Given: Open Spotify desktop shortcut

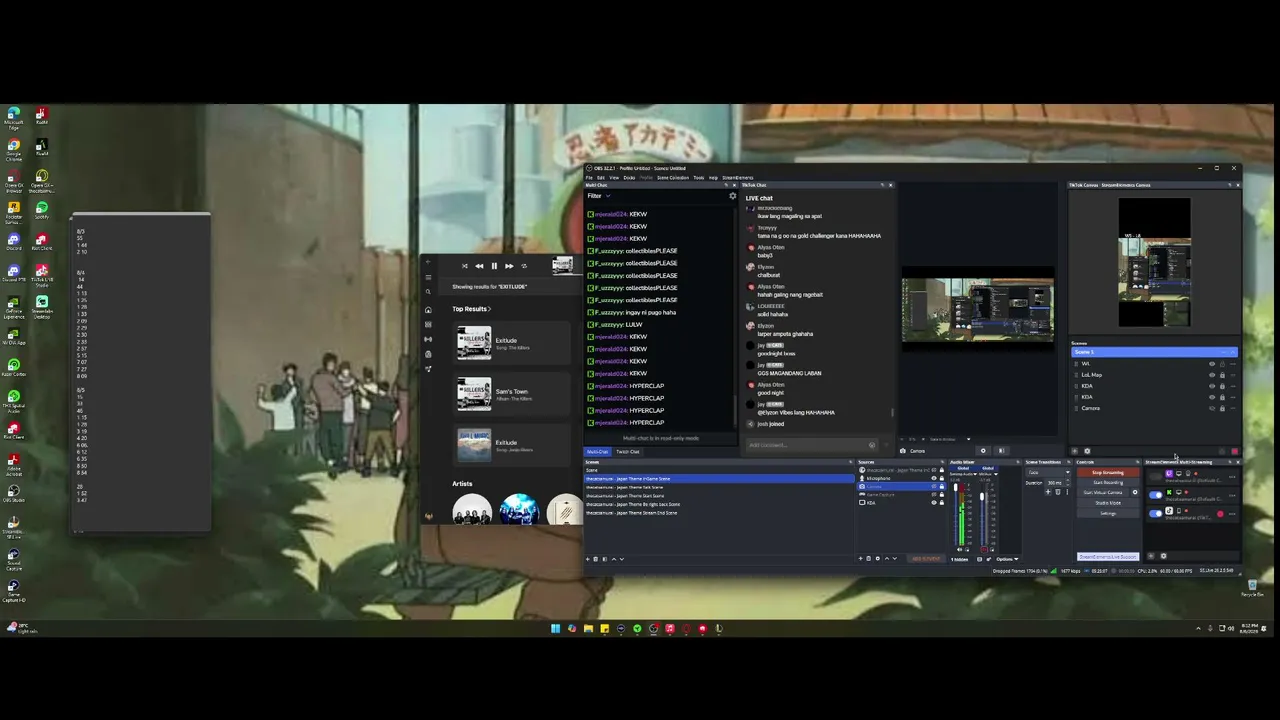Looking at the screenshot, I should click(x=42, y=210).
